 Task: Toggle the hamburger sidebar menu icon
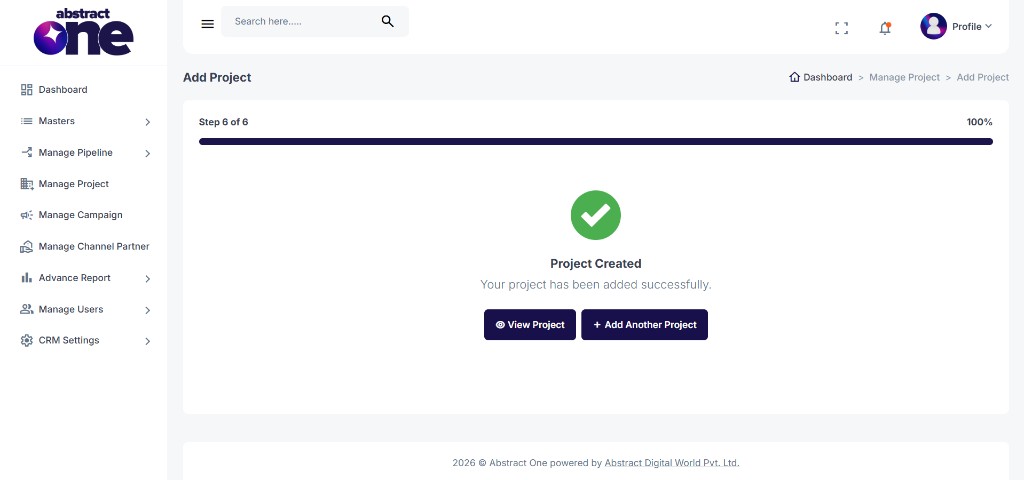tap(208, 24)
